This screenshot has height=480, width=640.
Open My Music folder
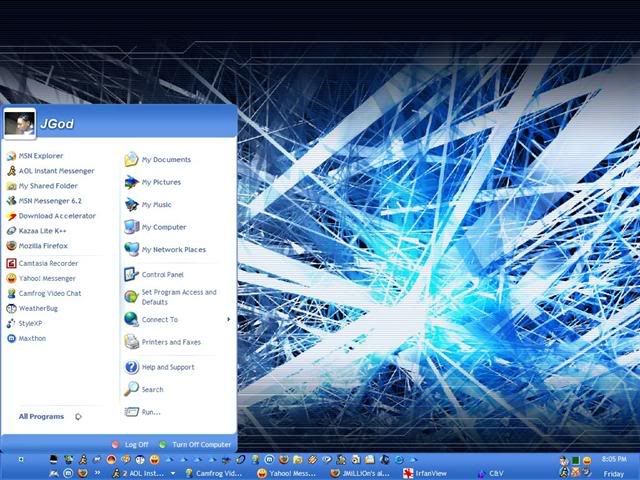coord(148,204)
